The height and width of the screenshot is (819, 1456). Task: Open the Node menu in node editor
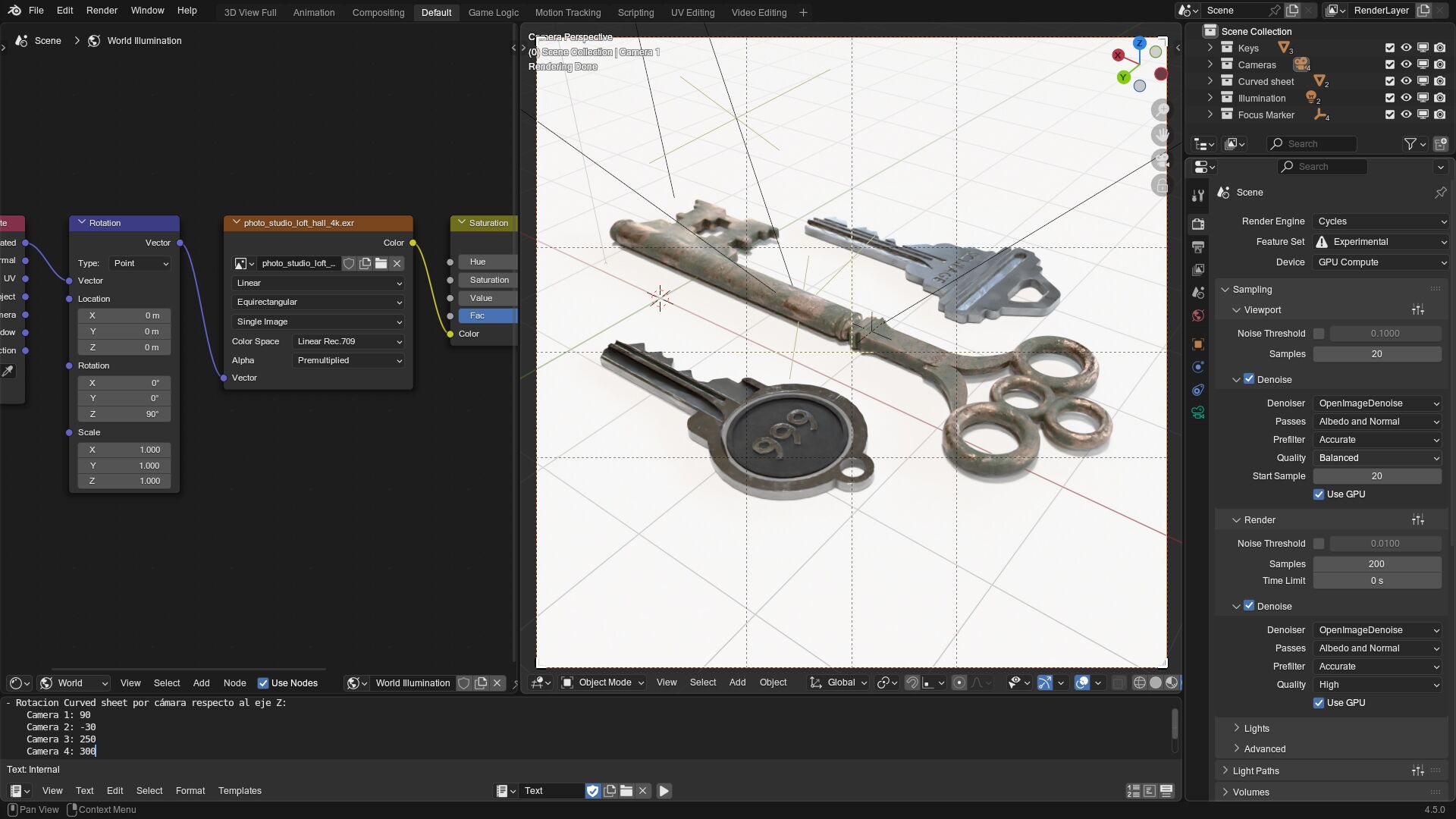(234, 683)
